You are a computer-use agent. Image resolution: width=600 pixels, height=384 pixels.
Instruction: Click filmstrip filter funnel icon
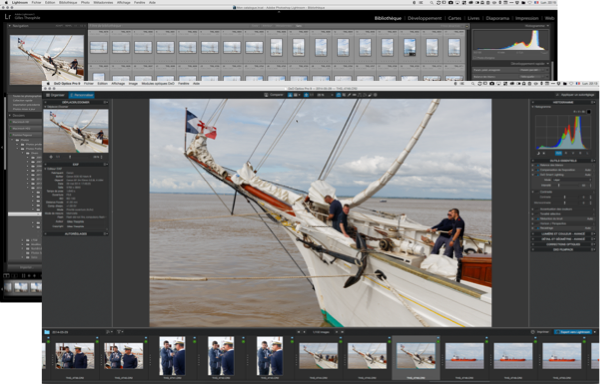tap(120, 332)
